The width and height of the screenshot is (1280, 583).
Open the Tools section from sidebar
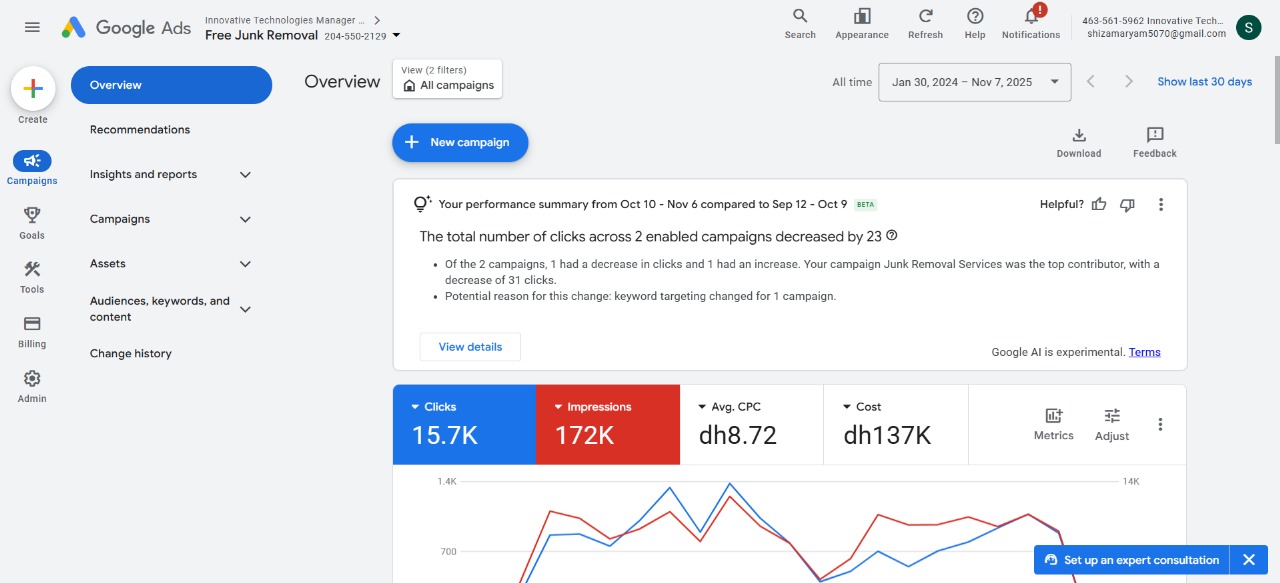click(31, 275)
